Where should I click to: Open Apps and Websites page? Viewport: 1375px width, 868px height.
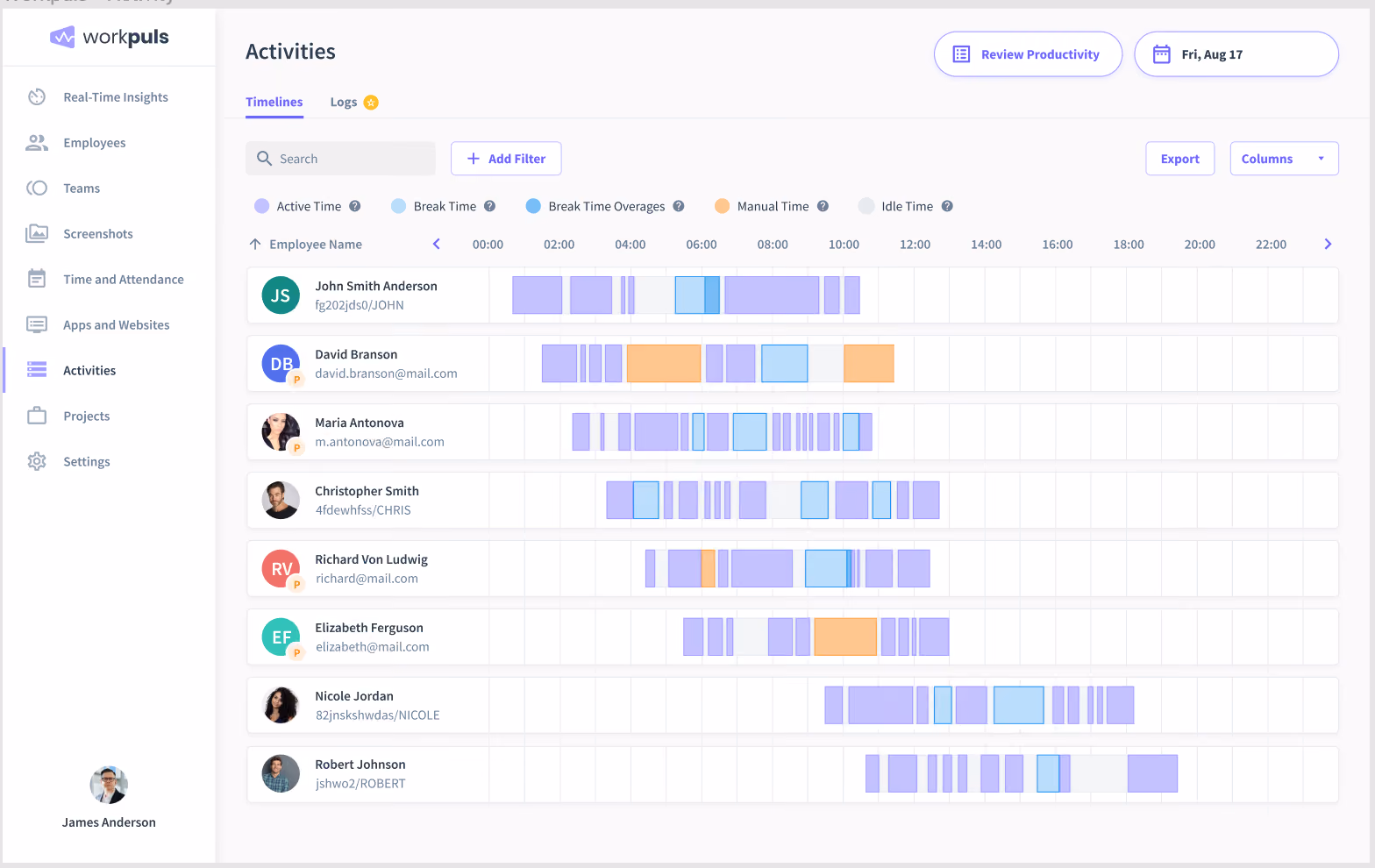117,325
